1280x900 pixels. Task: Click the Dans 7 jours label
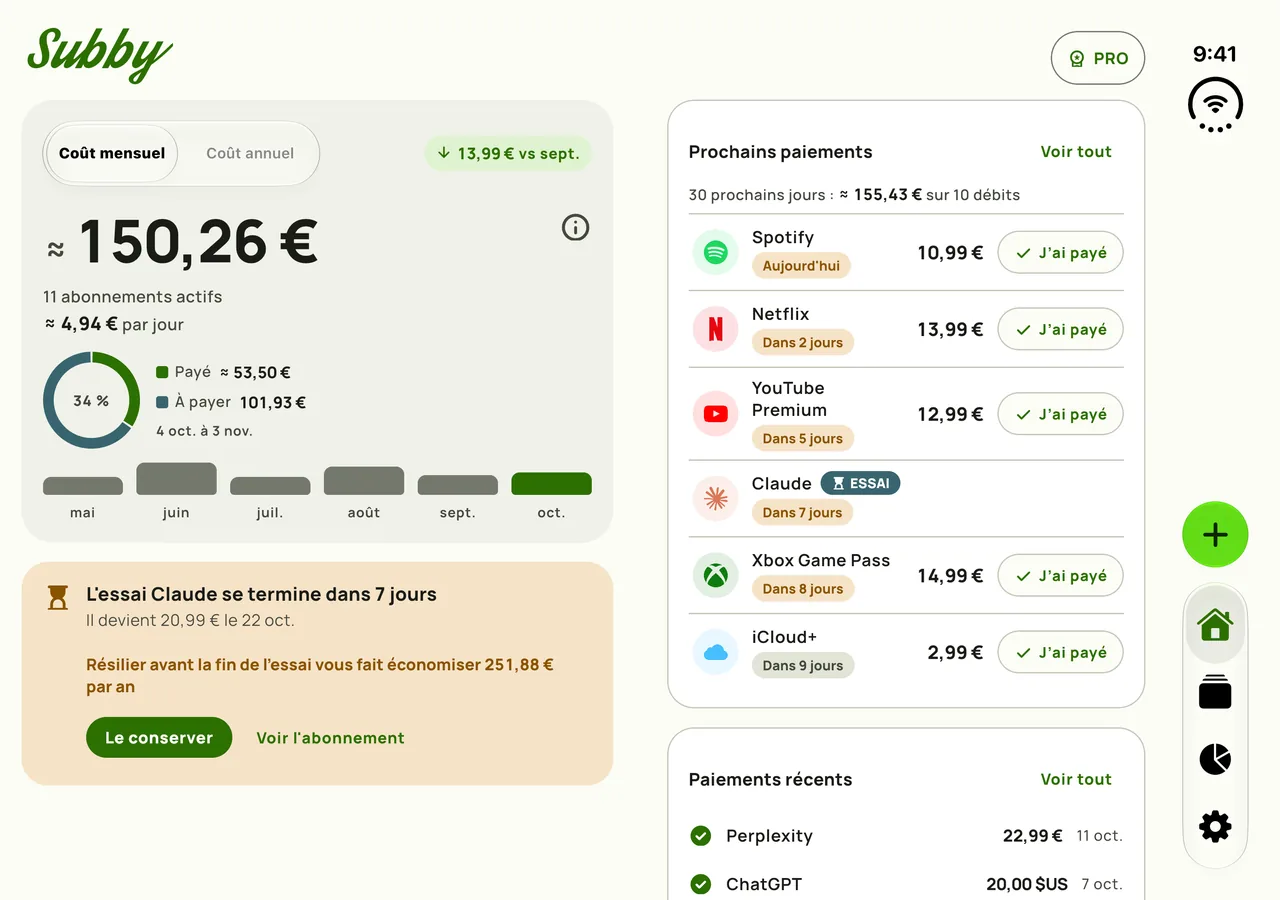[x=802, y=513]
